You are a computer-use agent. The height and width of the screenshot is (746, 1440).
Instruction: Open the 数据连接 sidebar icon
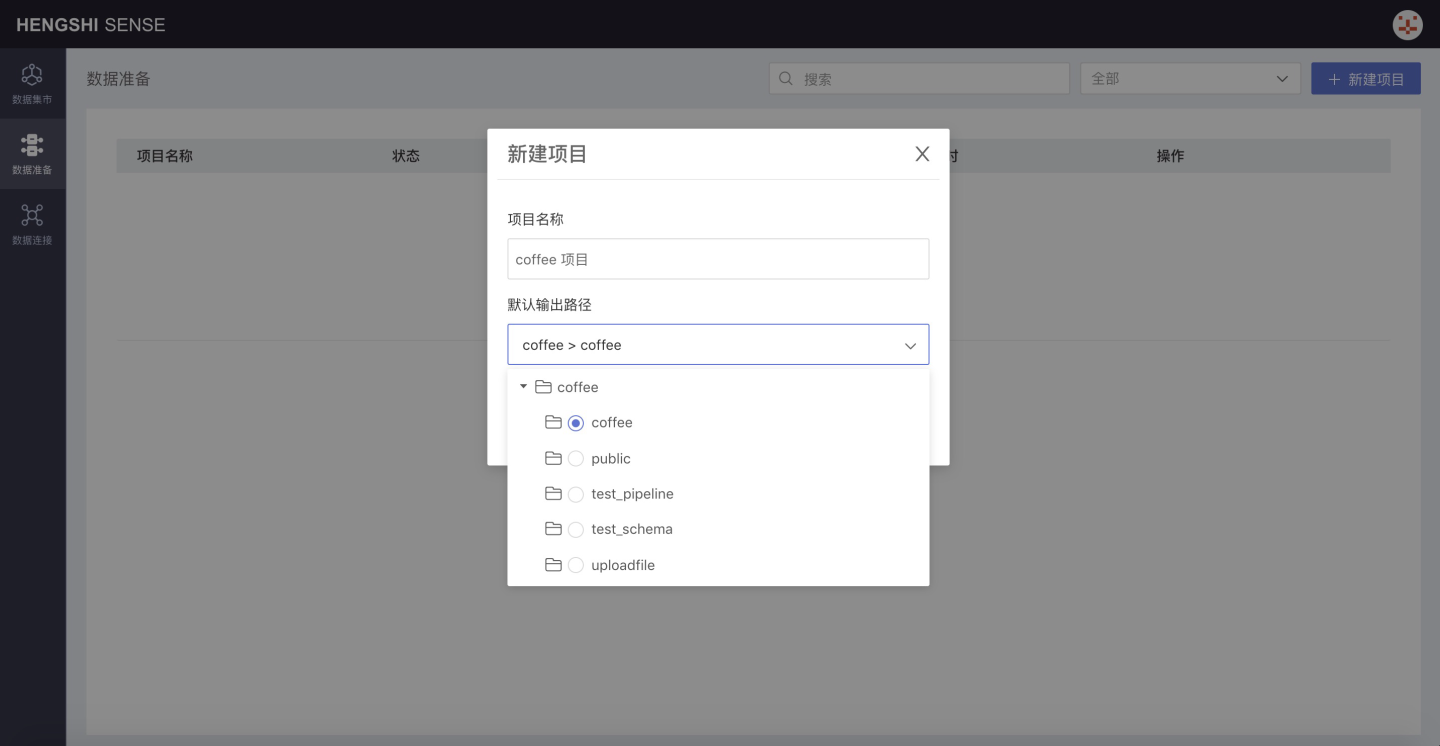coord(32,224)
